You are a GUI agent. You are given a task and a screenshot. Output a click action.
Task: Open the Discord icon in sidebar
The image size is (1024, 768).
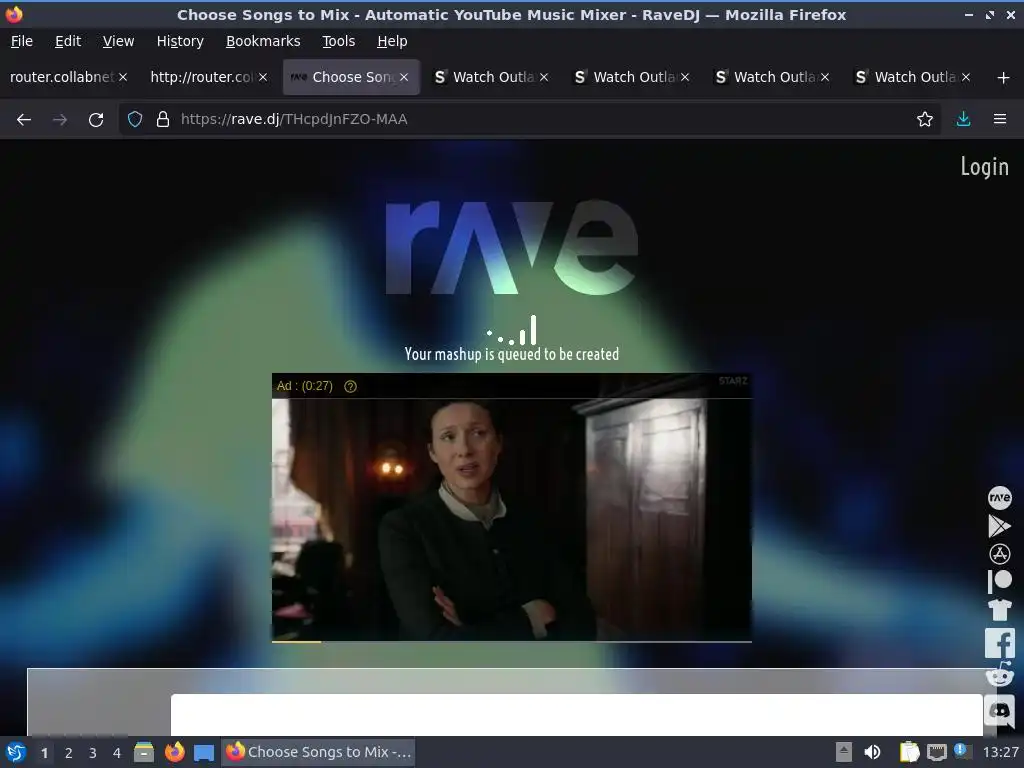coord(999,711)
